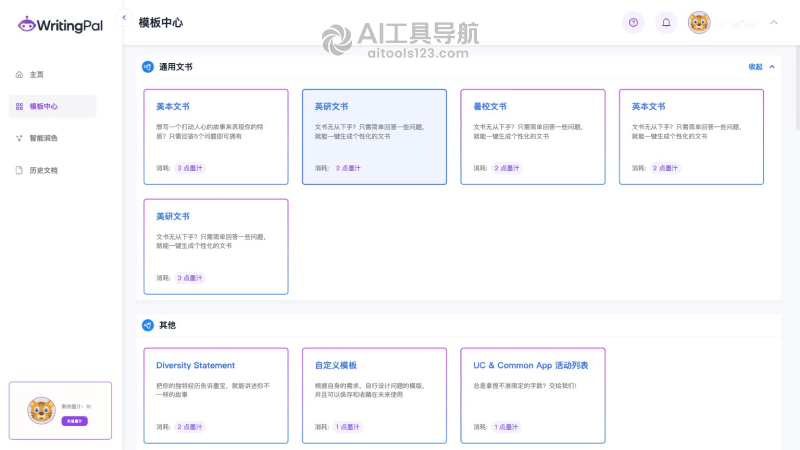The width and height of the screenshot is (800, 450).
Task: Click the 其他 section heading
Action: pos(167,325)
